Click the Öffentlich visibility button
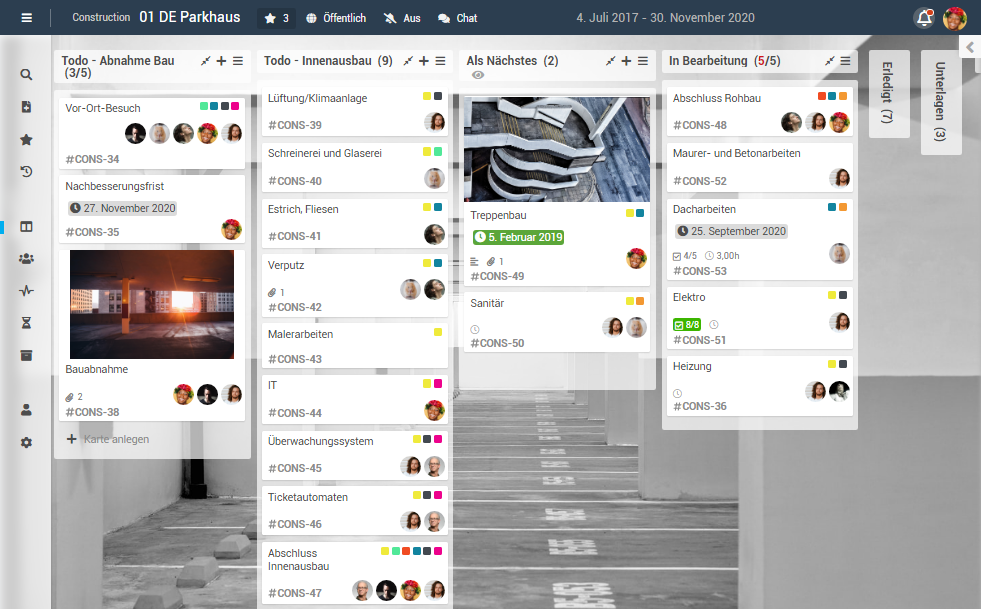 [x=335, y=18]
